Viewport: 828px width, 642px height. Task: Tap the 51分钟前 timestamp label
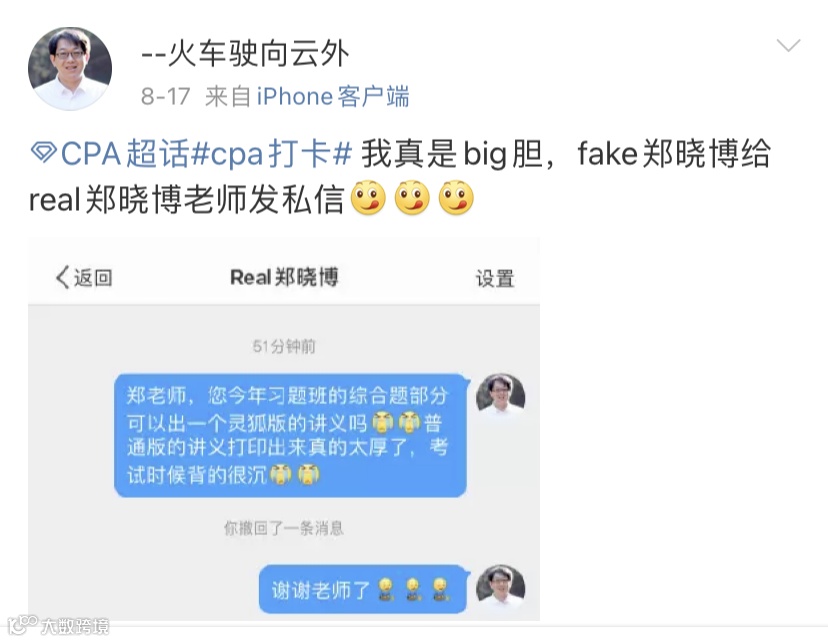tap(284, 346)
